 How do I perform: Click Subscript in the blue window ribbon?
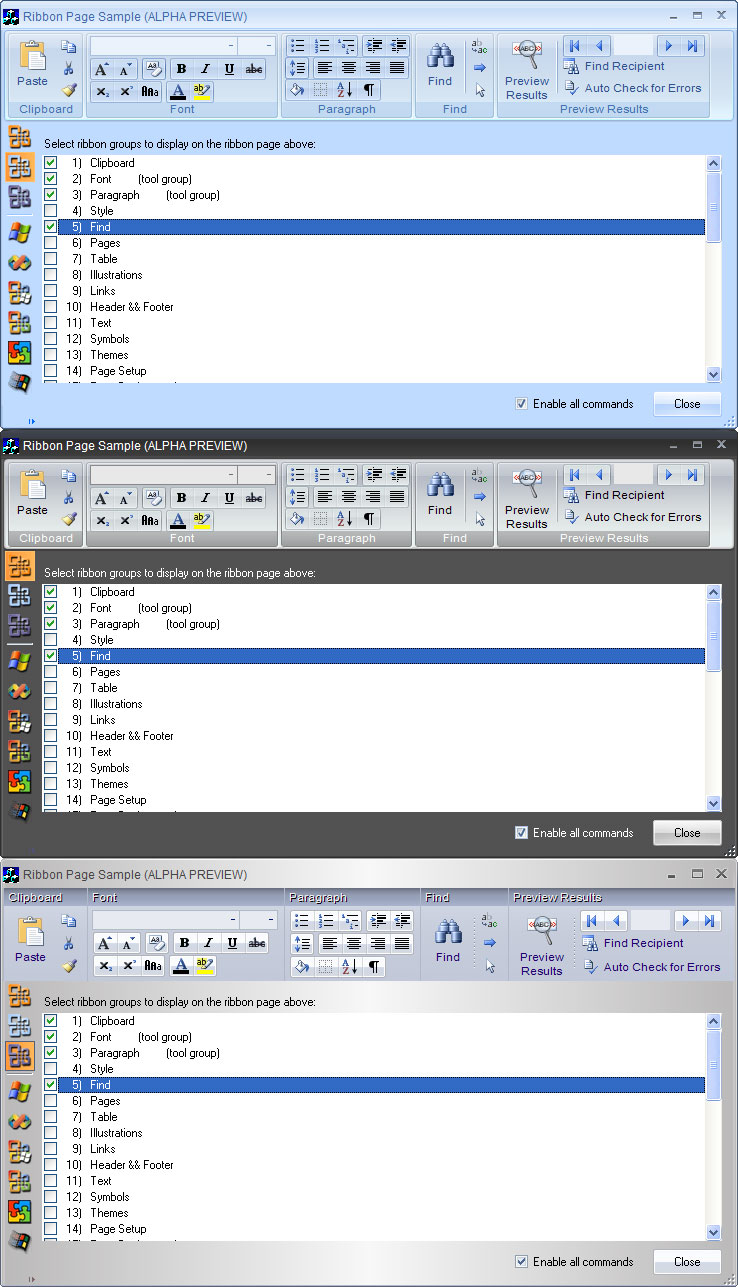[103, 91]
